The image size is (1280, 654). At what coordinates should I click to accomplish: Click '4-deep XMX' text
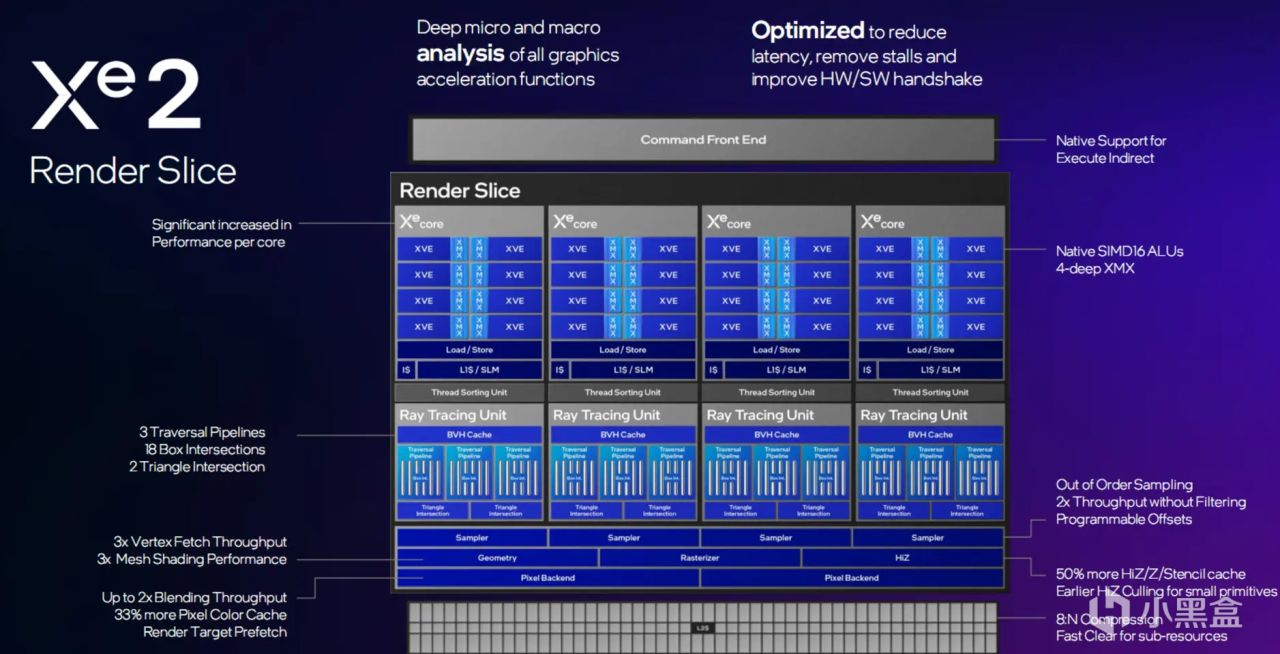[x=1095, y=268]
